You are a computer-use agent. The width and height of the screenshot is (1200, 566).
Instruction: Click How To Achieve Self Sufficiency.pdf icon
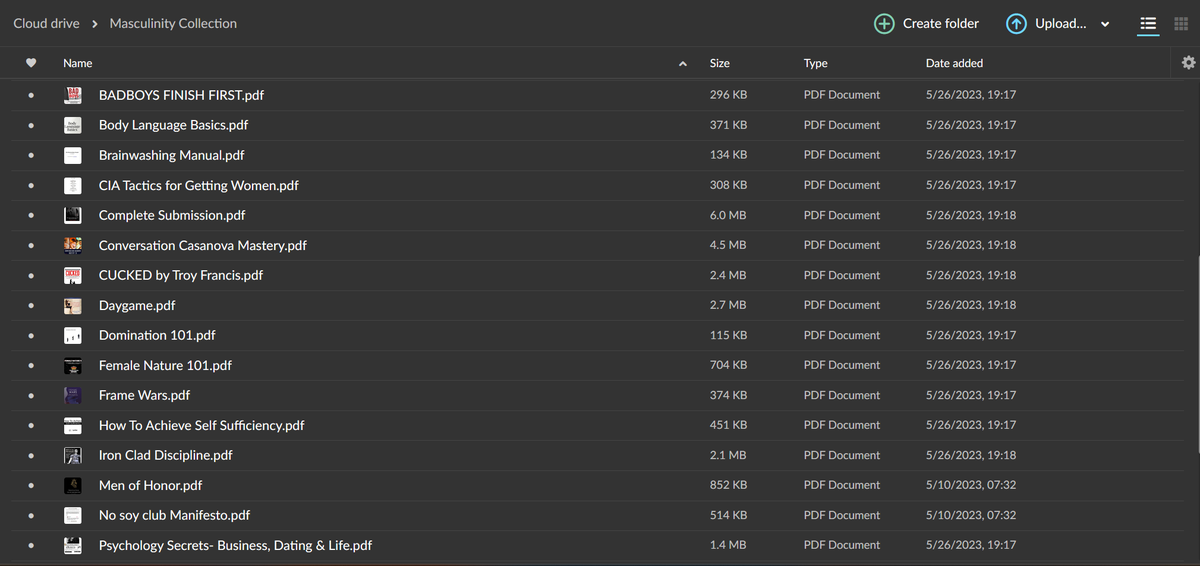[x=73, y=425]
